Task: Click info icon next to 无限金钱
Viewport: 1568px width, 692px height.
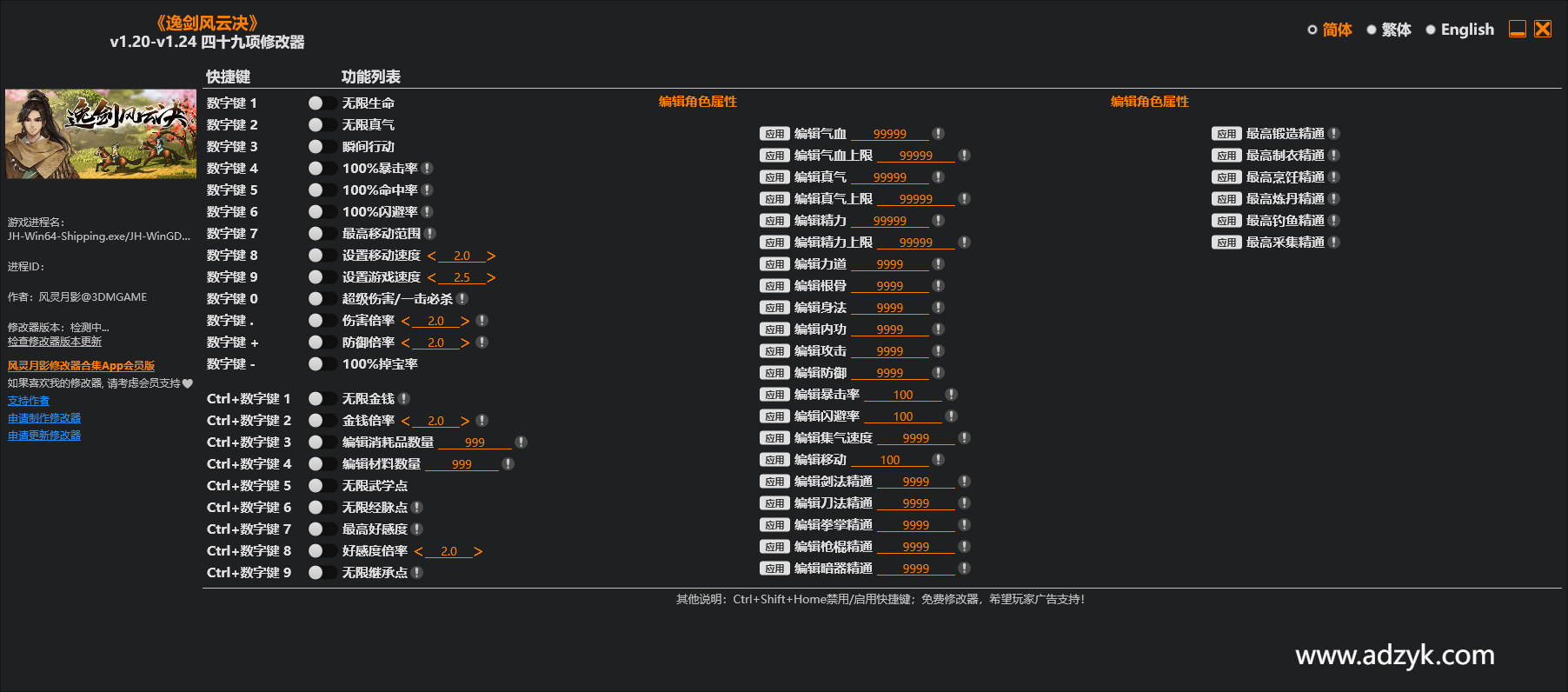Action: (404, 398)
